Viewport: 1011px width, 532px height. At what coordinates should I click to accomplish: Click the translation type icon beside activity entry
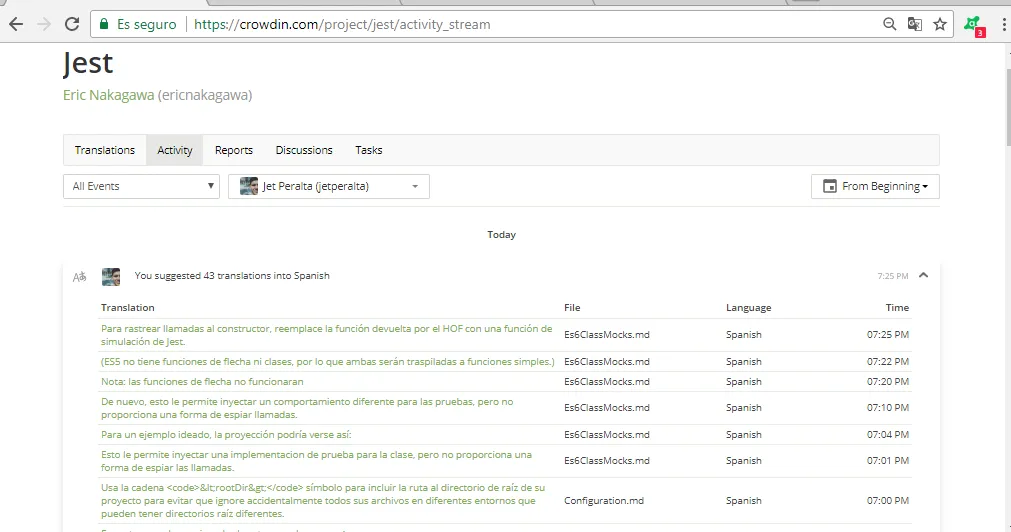[79, 277]
